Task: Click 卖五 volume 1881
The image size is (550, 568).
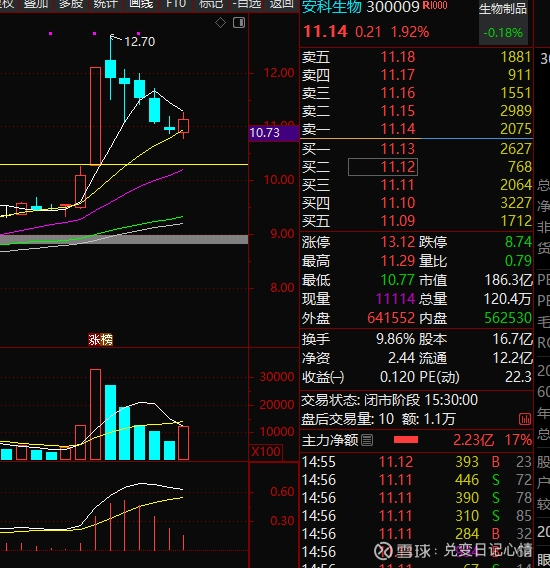Action: [x=516, y=57]
